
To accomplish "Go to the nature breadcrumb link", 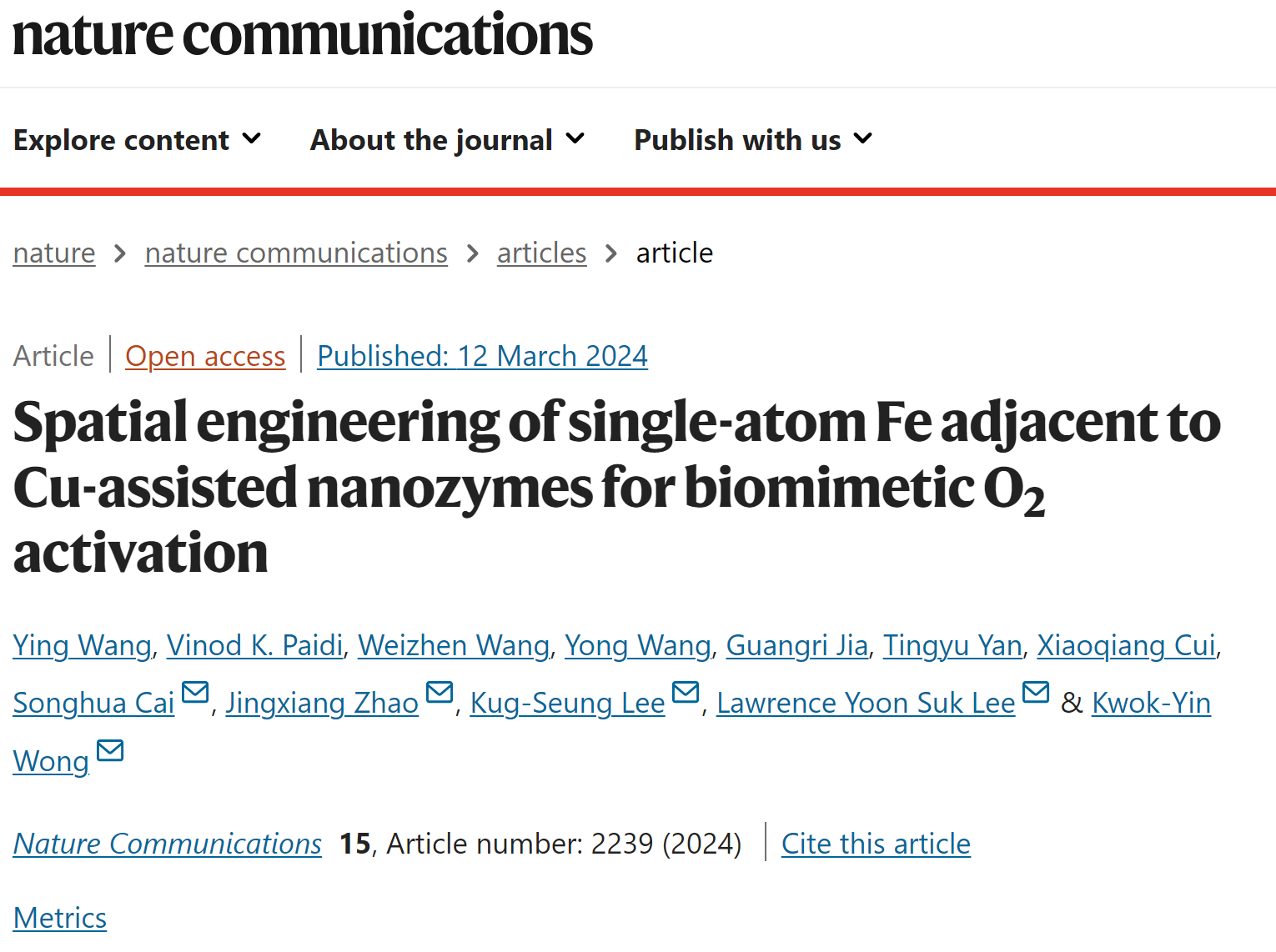I will pyautogui.click(x=54, y=253).
